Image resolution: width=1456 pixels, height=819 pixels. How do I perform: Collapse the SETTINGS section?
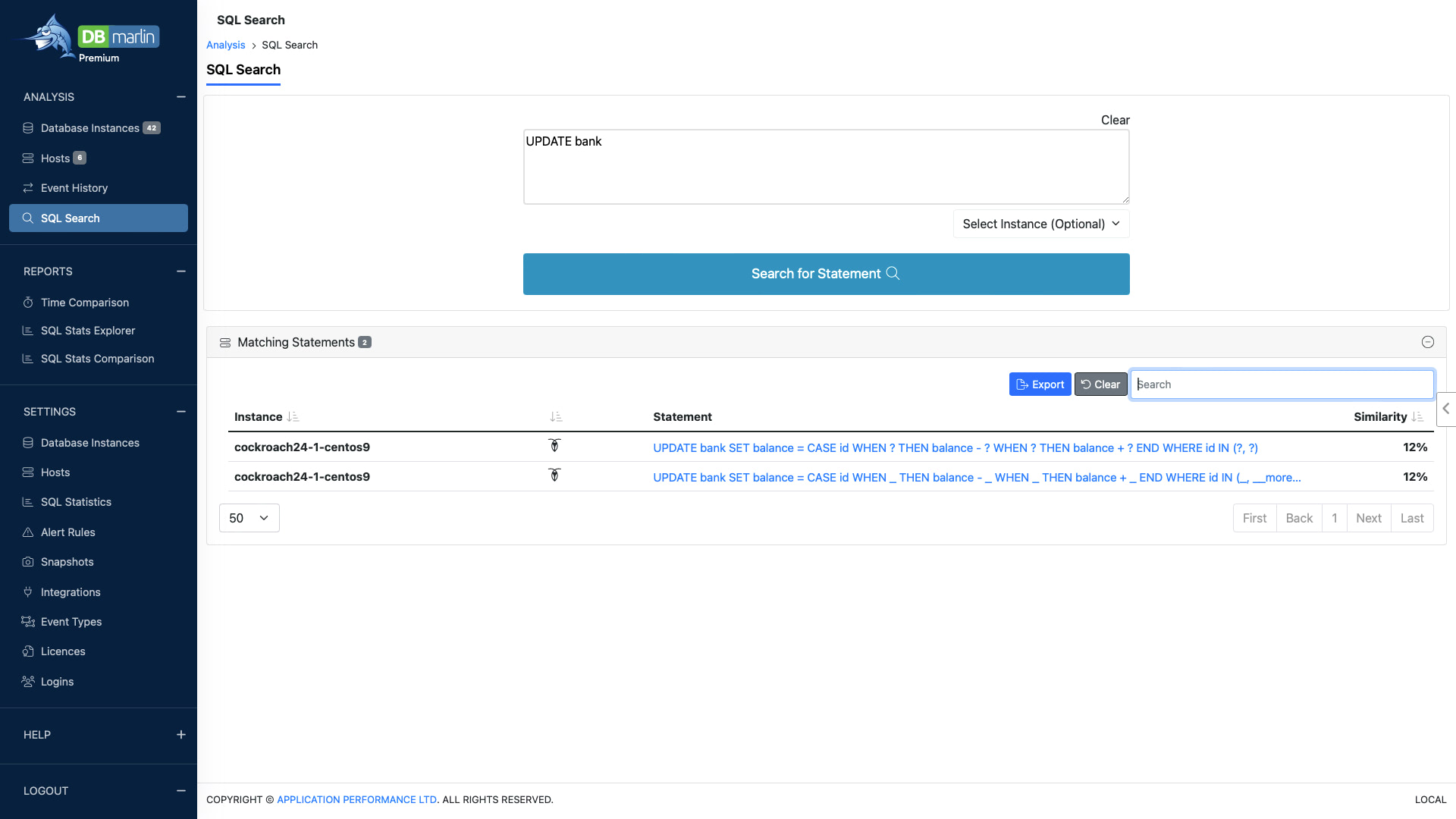(x=181, y=412)
